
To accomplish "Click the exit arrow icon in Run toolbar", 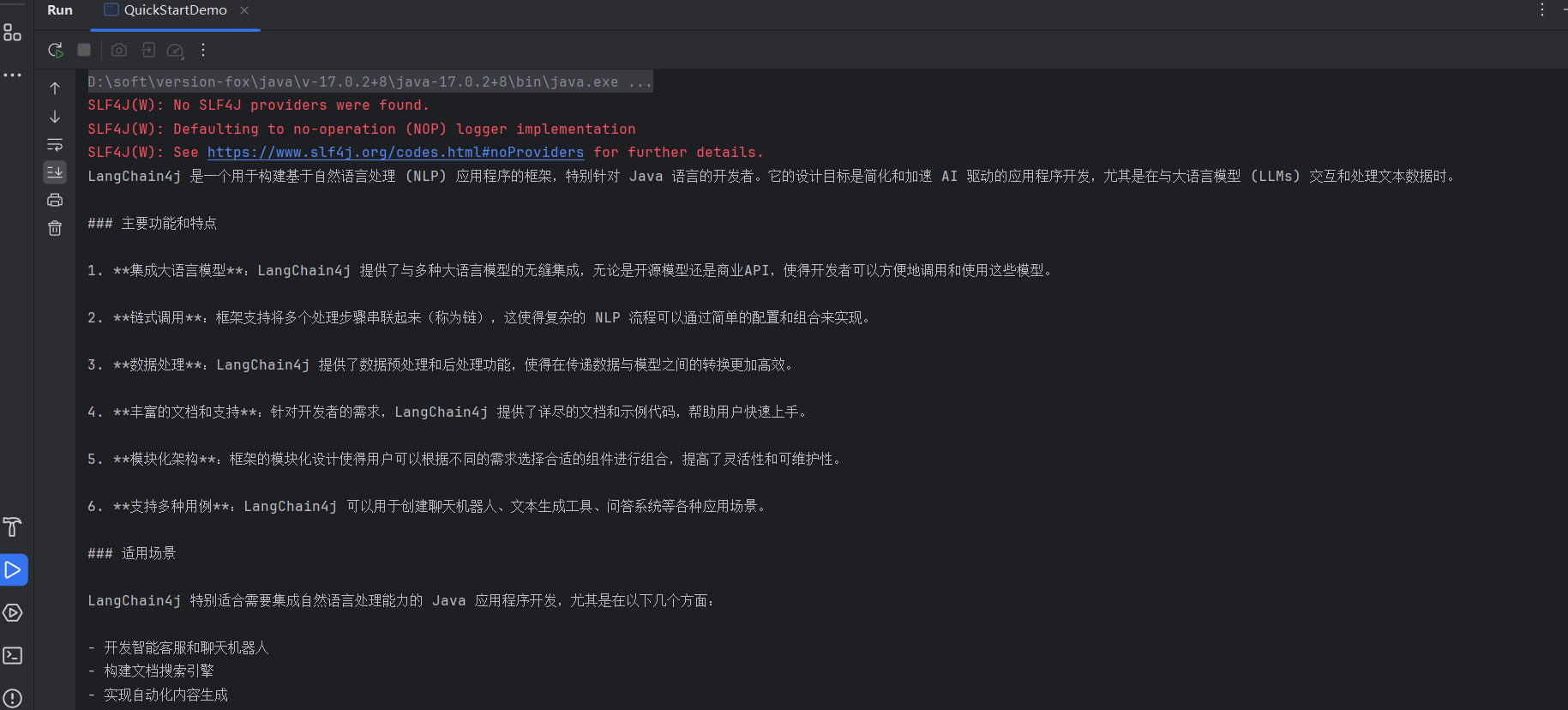I will [148, 51].
